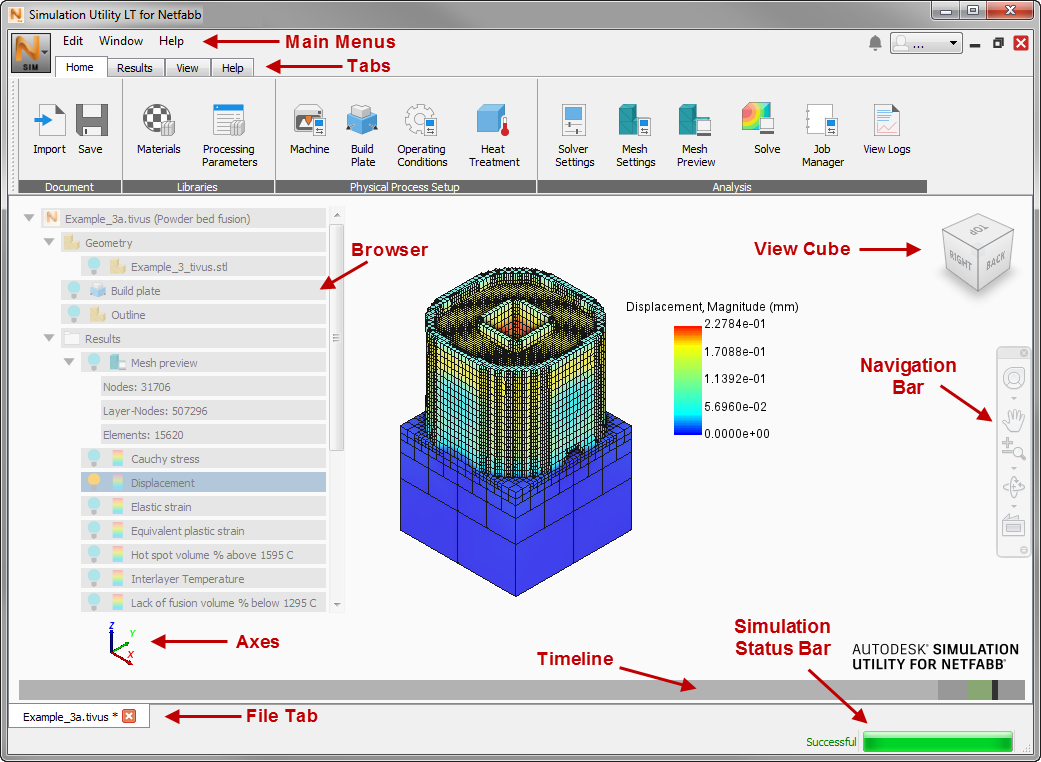Click the Import icon in Document group
The image size is (1041, 762).
pos(49,119)
